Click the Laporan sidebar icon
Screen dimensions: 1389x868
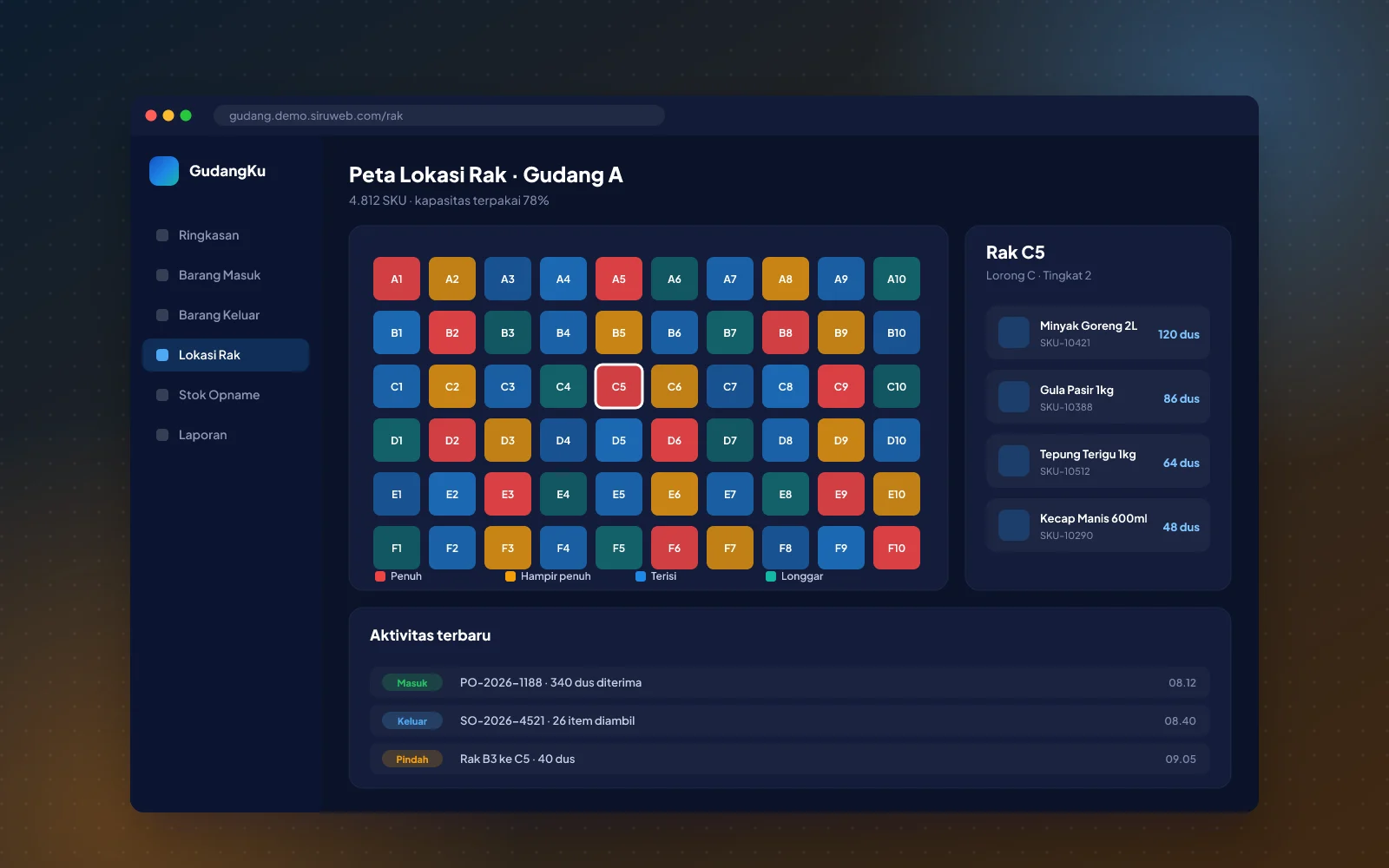click(162, 435)
